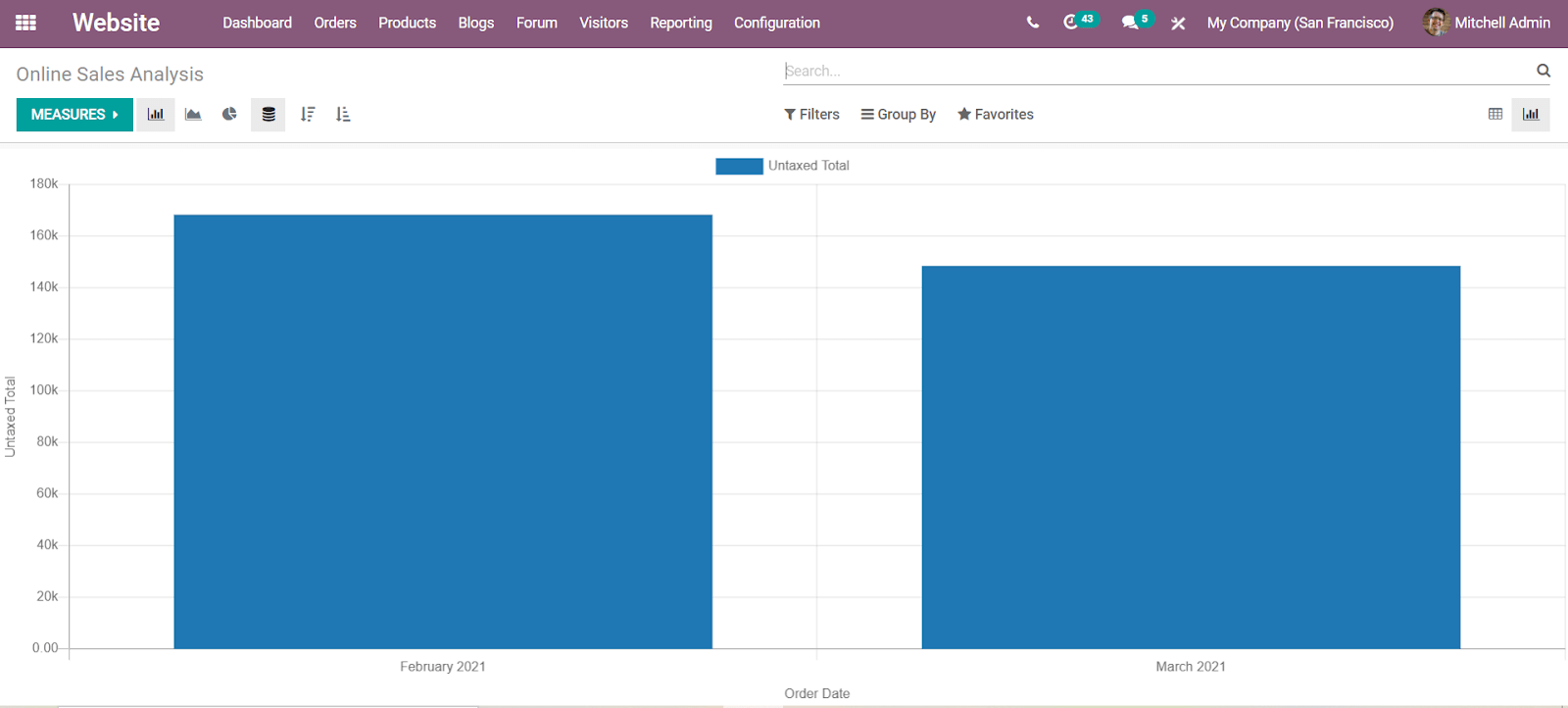Viewport: 1568px width, 708px height.
Task: Open the phone call icon
Action: (1033, 23)
